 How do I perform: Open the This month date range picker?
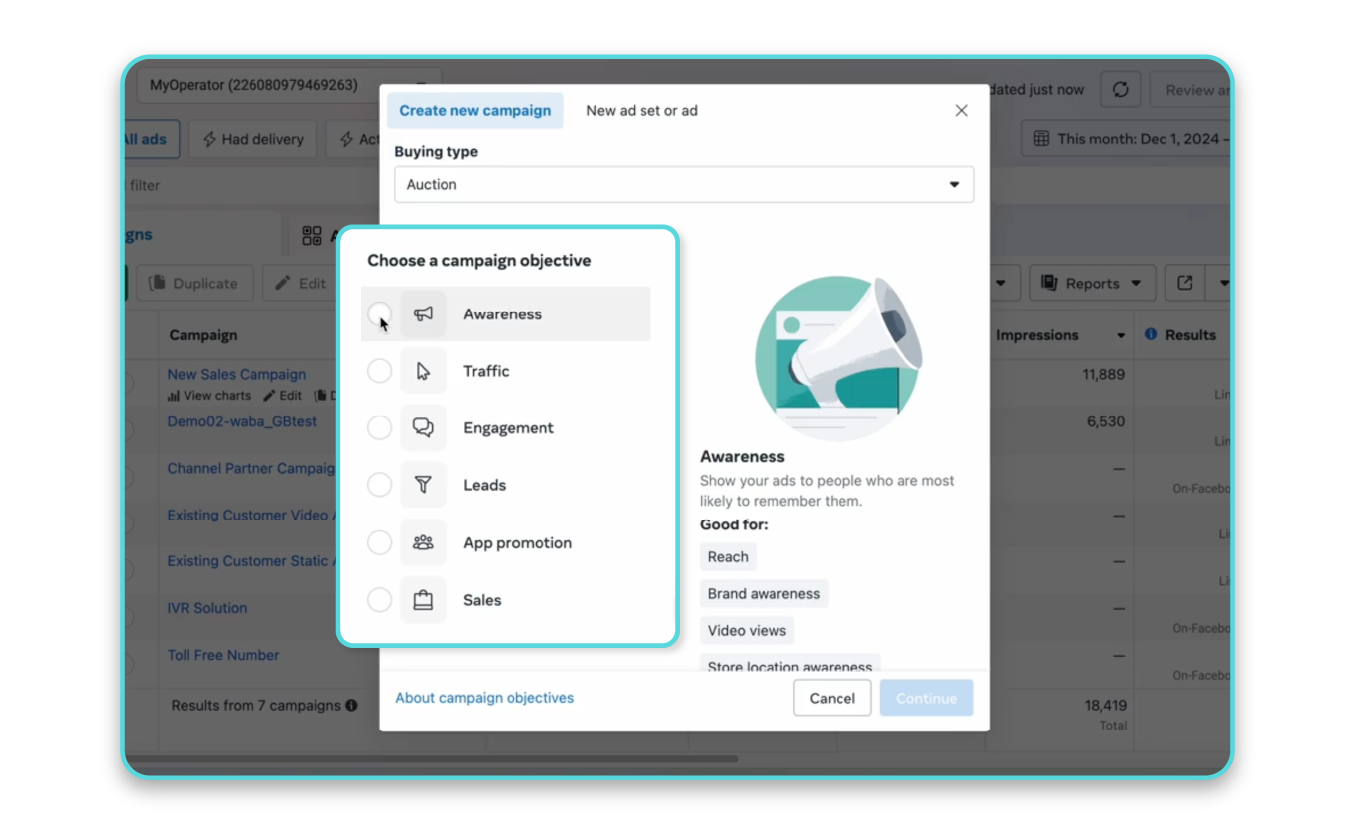1126,139
